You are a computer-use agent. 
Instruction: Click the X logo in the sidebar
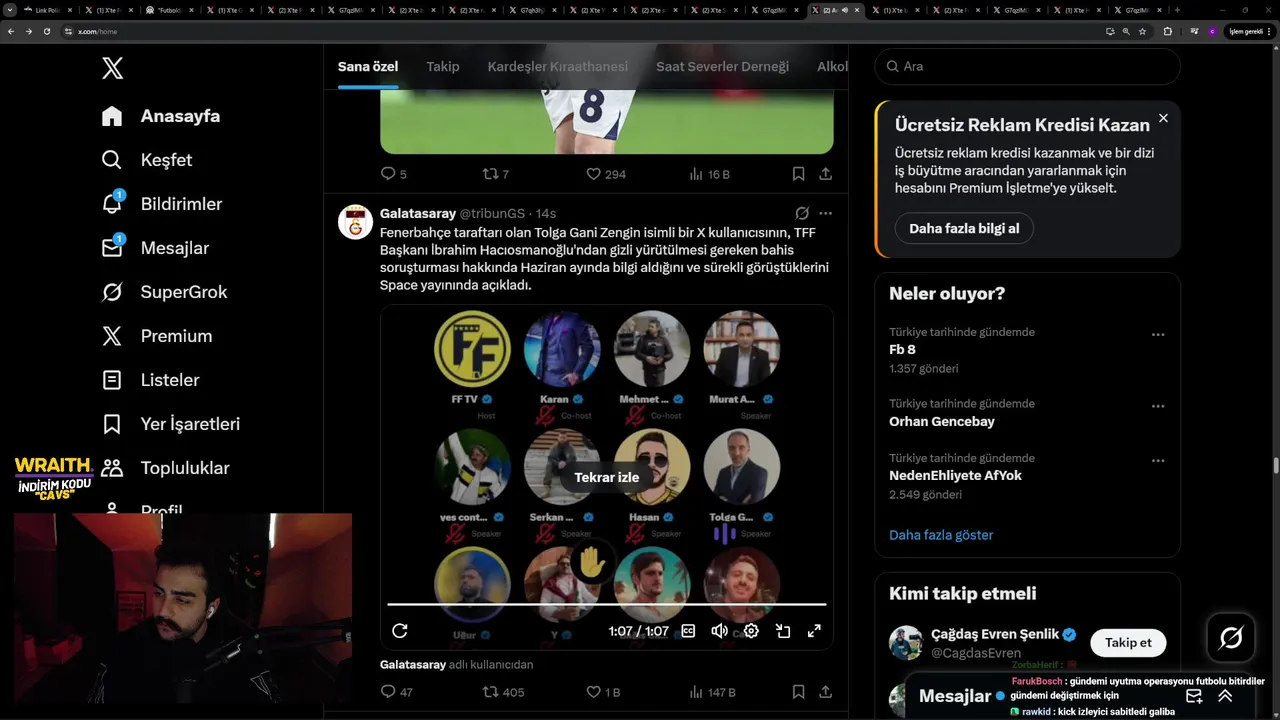[112, 68]
